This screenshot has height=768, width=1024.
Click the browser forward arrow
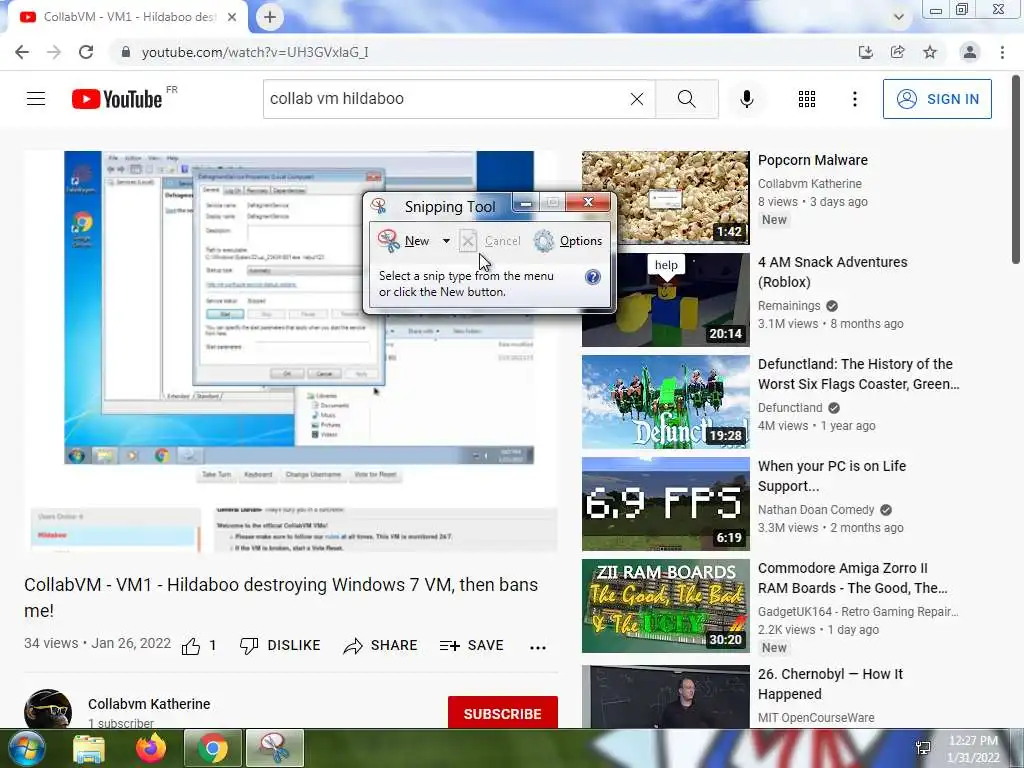54,52
